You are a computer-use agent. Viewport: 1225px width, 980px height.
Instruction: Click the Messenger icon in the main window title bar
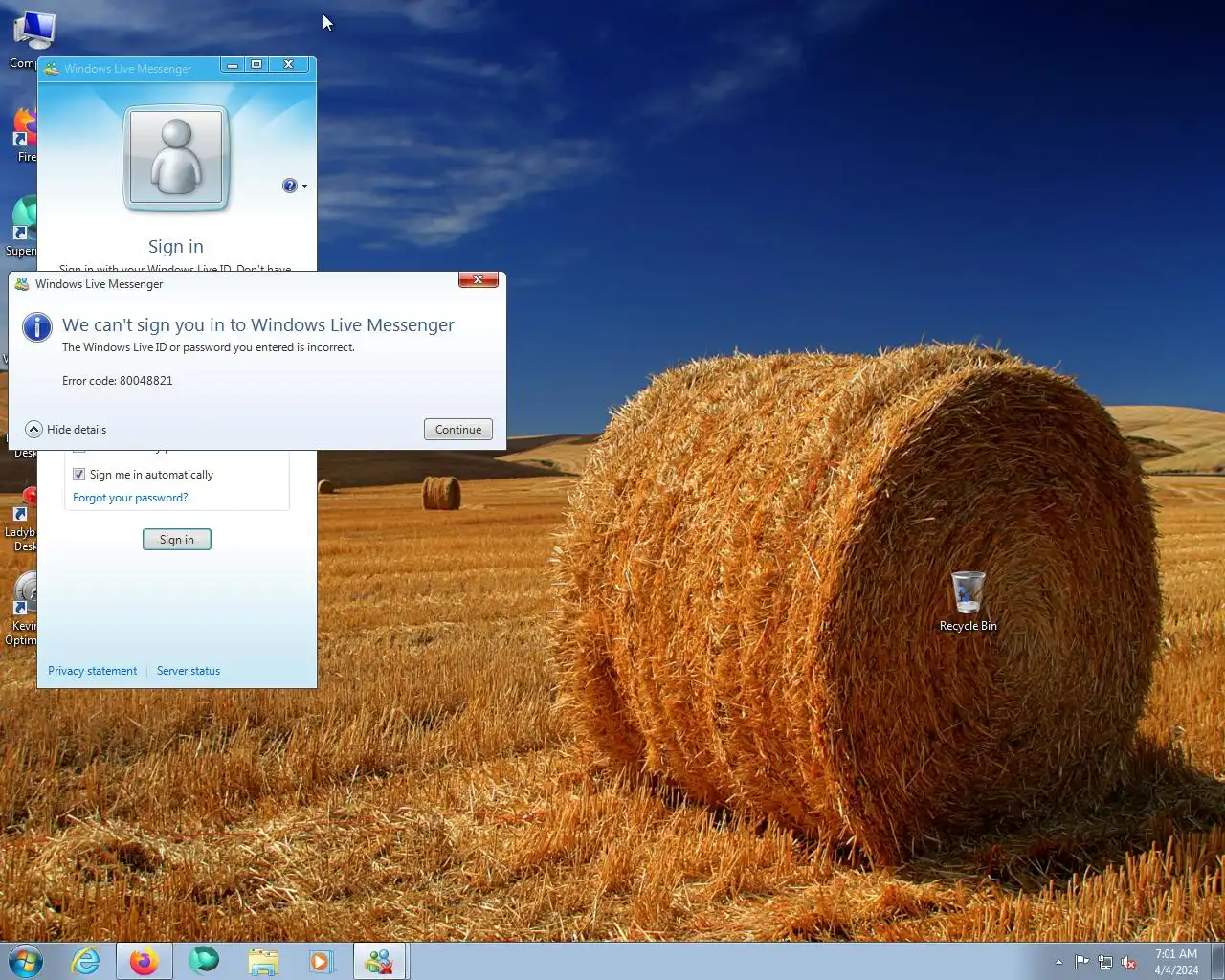pyautogui.click(x=52, y=69)
